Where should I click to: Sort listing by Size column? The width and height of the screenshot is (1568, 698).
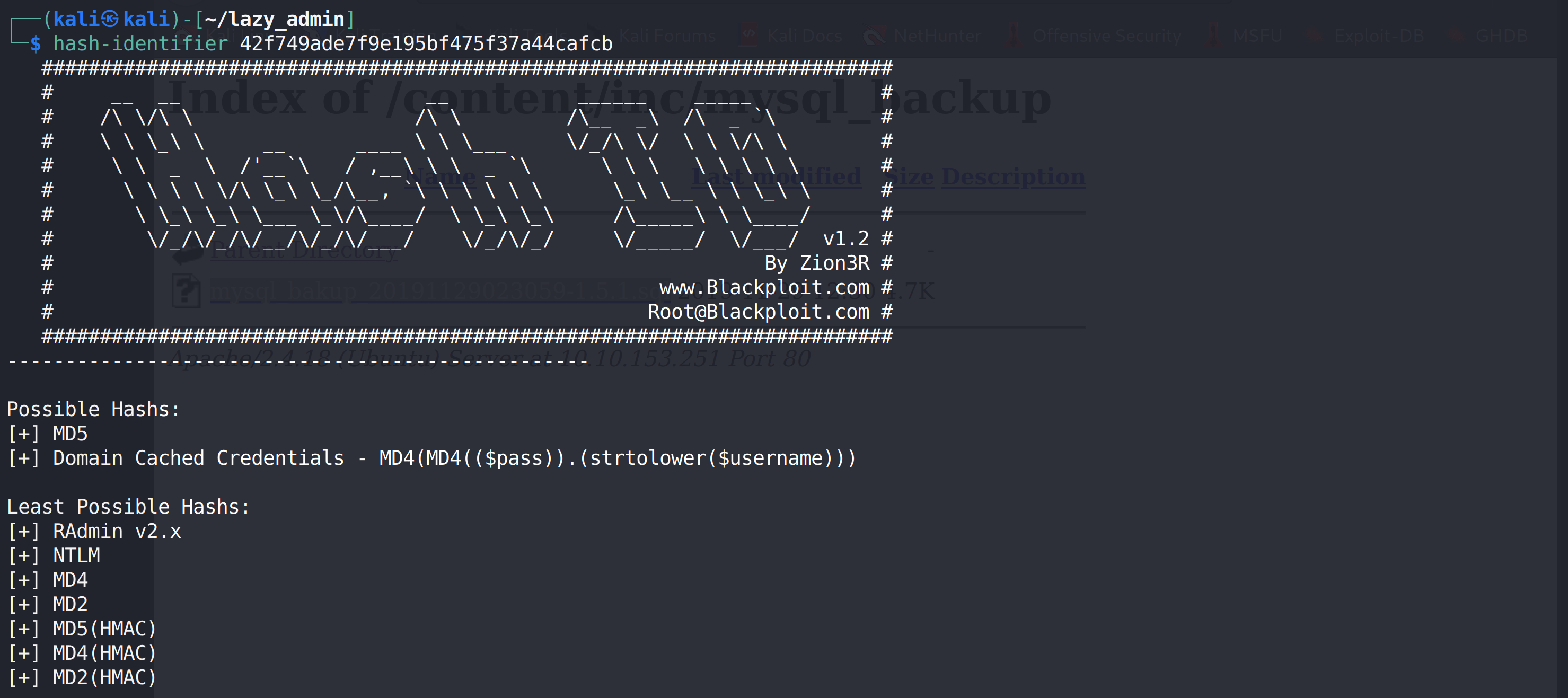click(911, 176)
